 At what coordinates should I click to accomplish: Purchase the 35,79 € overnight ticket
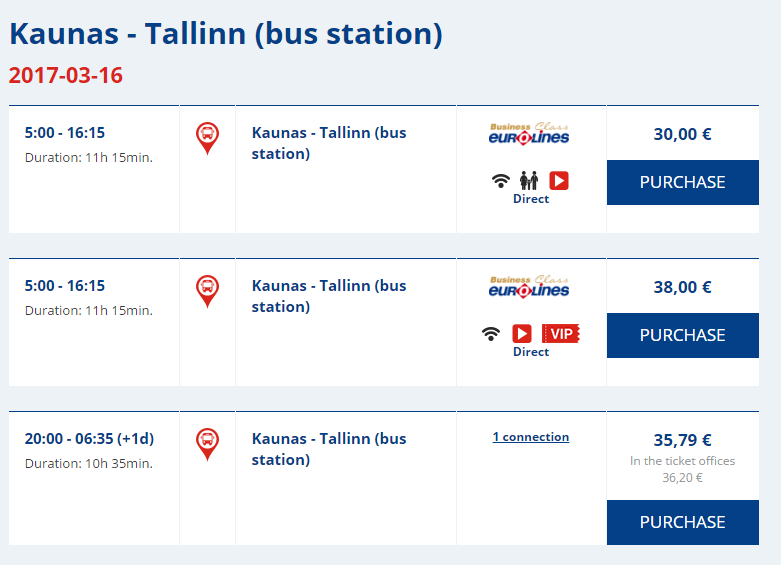[682, 522]
